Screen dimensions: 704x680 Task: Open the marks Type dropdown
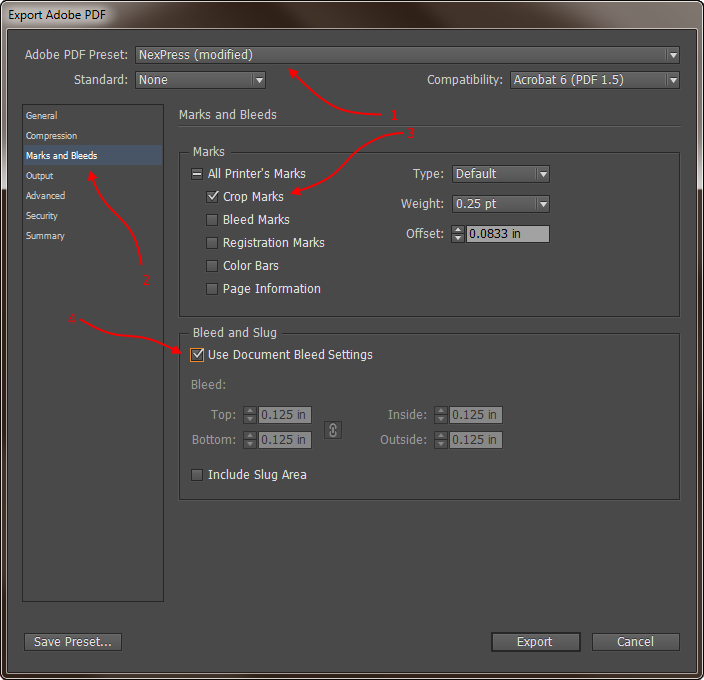501,174
